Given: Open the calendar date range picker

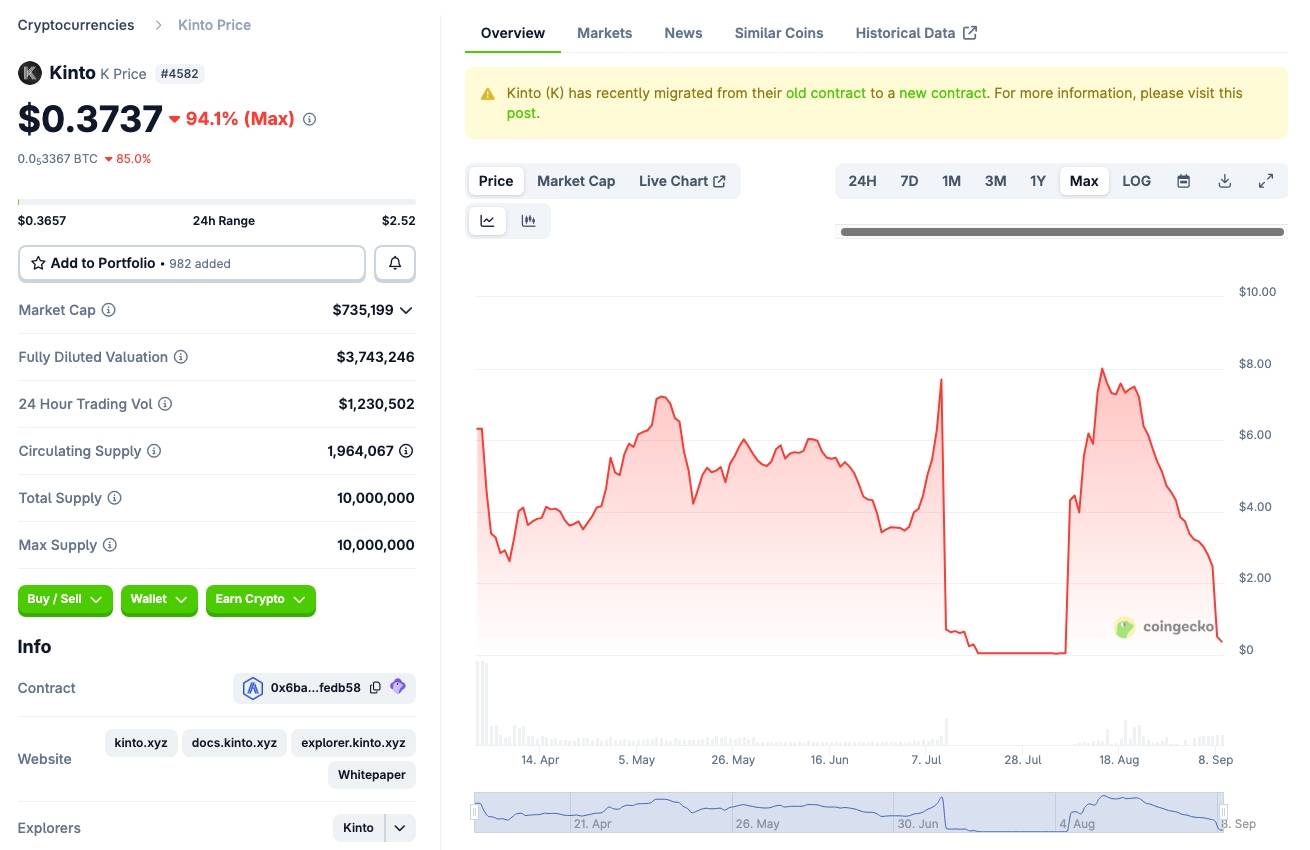Looking at the screenshot, I should tap(1183, 181).
